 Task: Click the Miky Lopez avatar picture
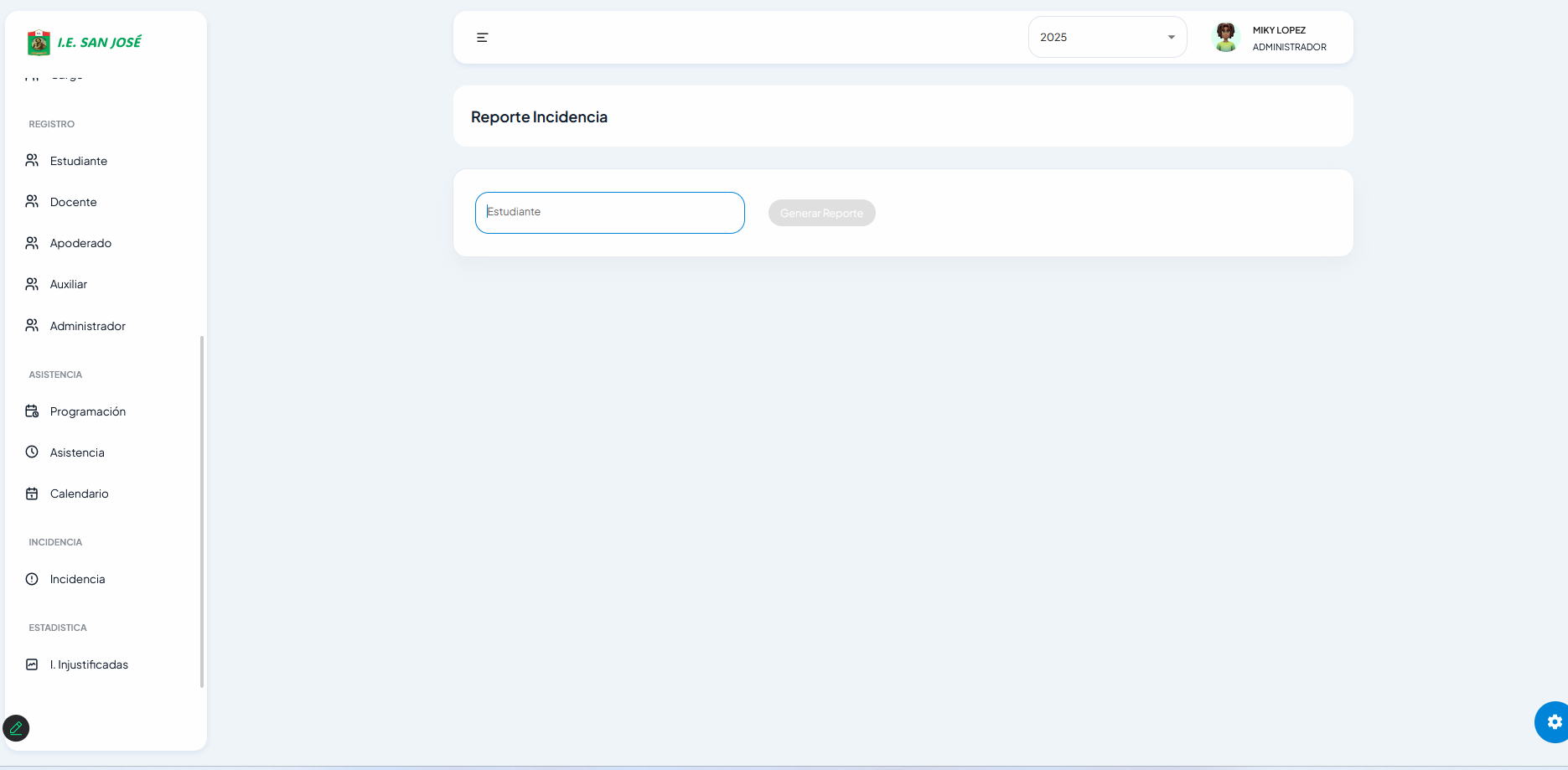pyautogui.click(x=1225, y=38)
